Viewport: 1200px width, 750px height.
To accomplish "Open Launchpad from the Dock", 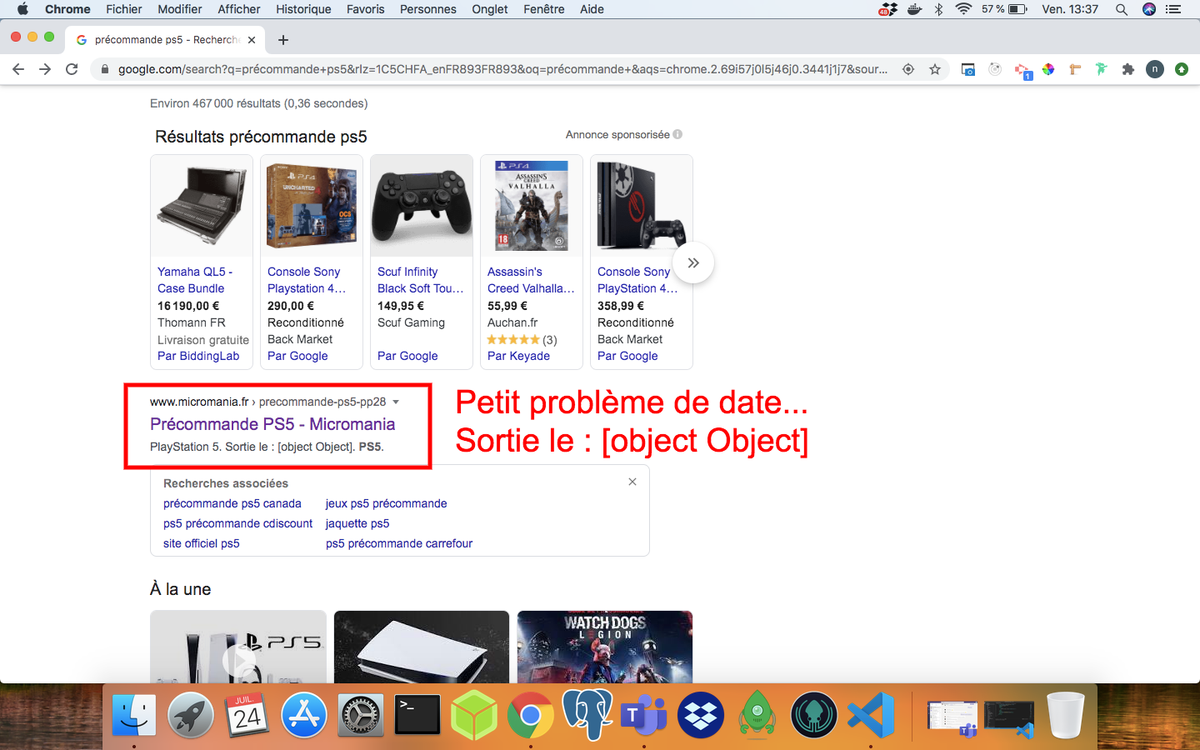I will point(190,714).
